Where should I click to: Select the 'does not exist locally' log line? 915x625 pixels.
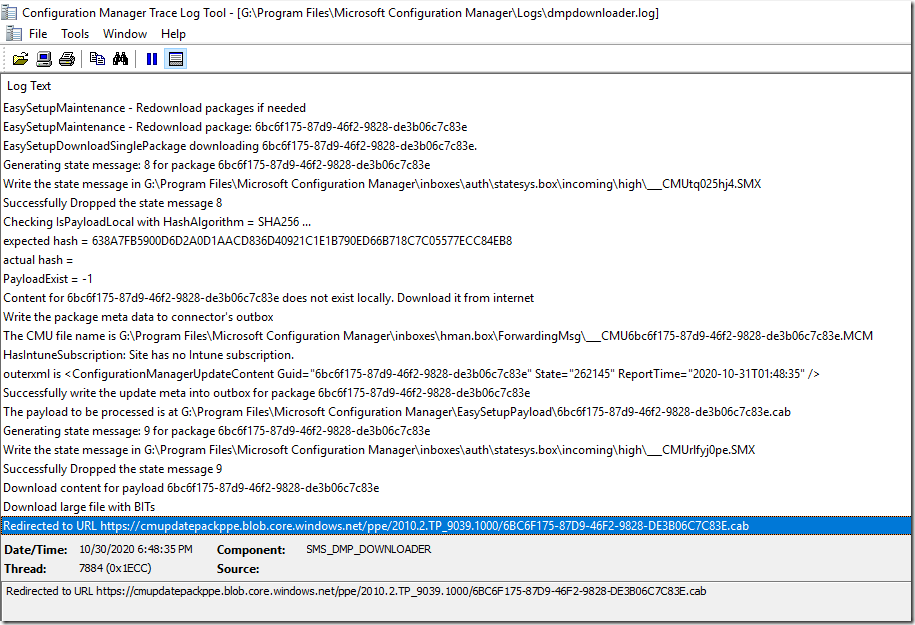[457, 298]
